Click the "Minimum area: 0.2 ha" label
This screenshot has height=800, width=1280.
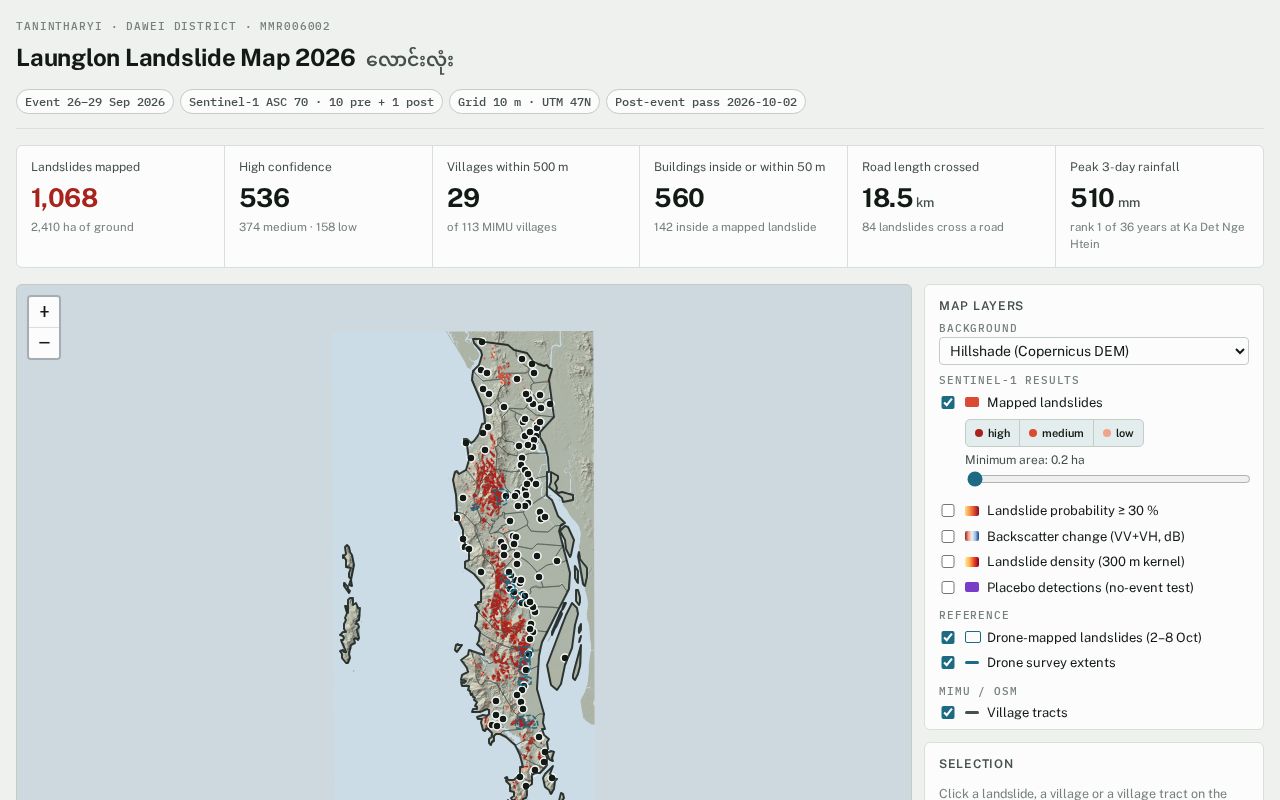[x=1024, y=460]
